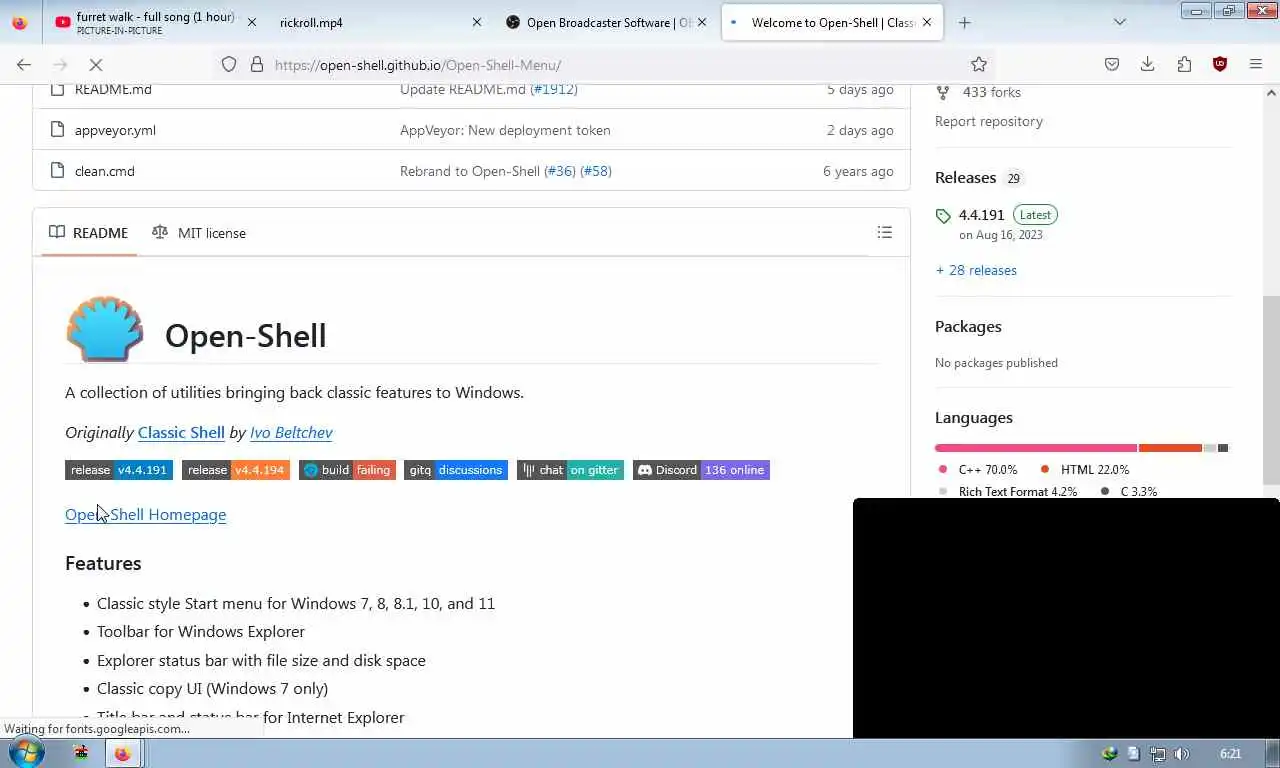The height and width of the screenshot is (768, 1280).
Task: Click the gitq discussions badge
Action: click(x=456, y=470)
